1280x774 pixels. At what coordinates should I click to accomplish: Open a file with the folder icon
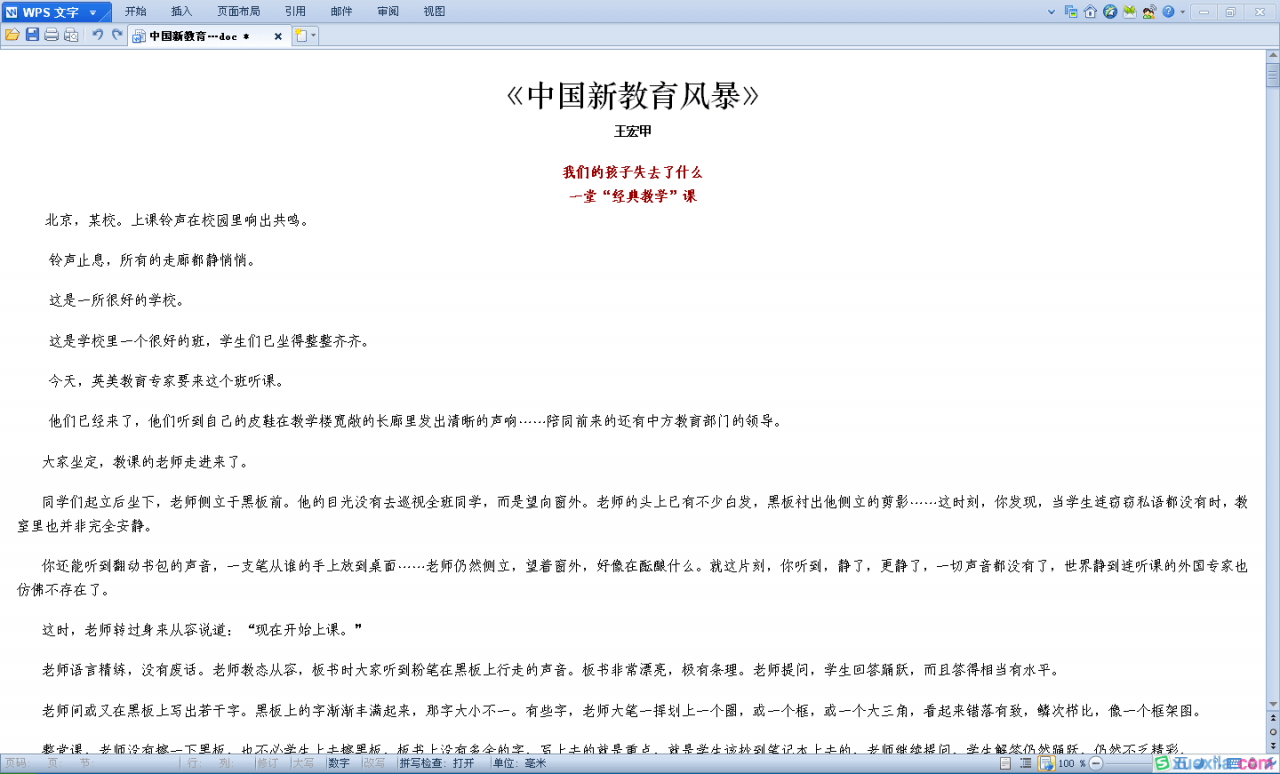[12, 35]
